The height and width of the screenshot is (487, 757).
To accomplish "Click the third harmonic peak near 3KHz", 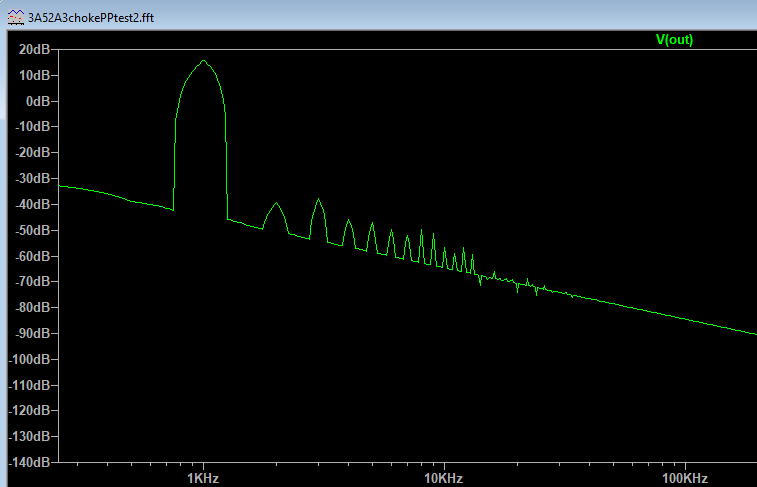I will [318, 199].
